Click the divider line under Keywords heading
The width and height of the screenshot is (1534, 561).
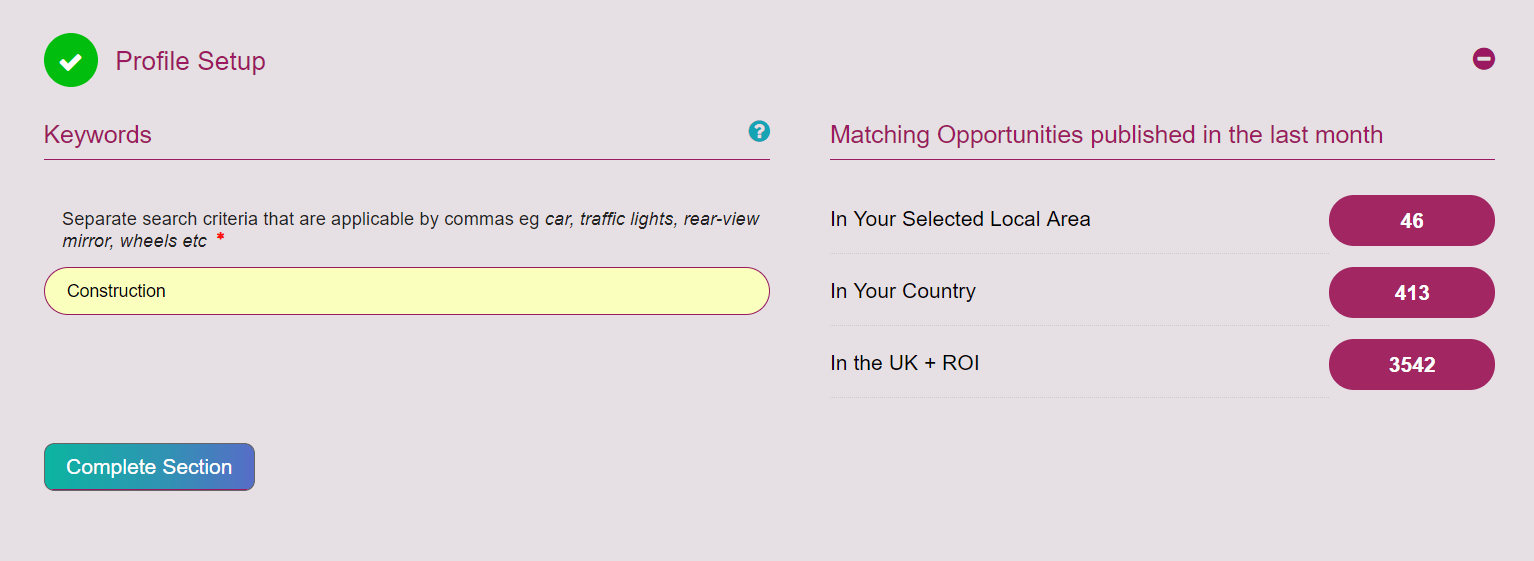(406, 159)
